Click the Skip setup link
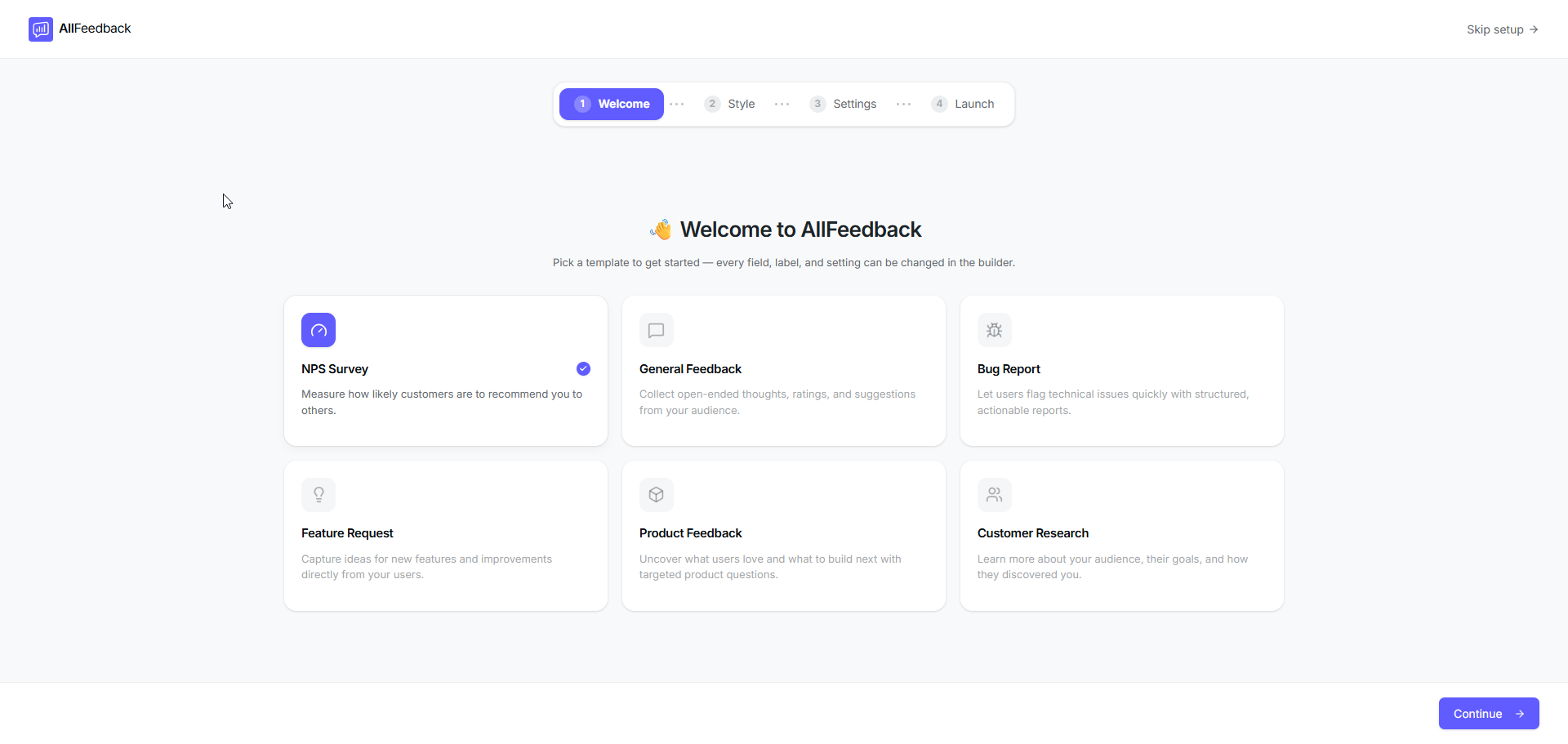Viewport: 1568px width, 744px height. point(1503,29)
